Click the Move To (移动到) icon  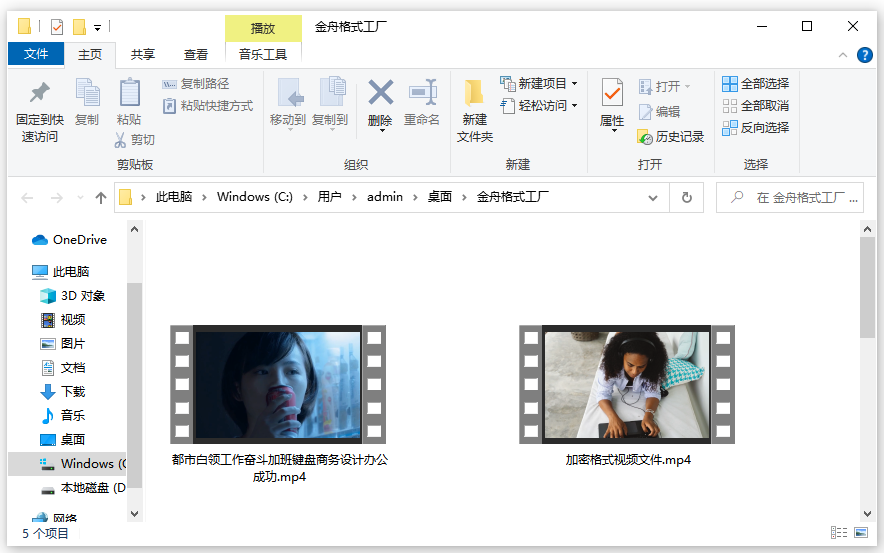tap(290, 93)
